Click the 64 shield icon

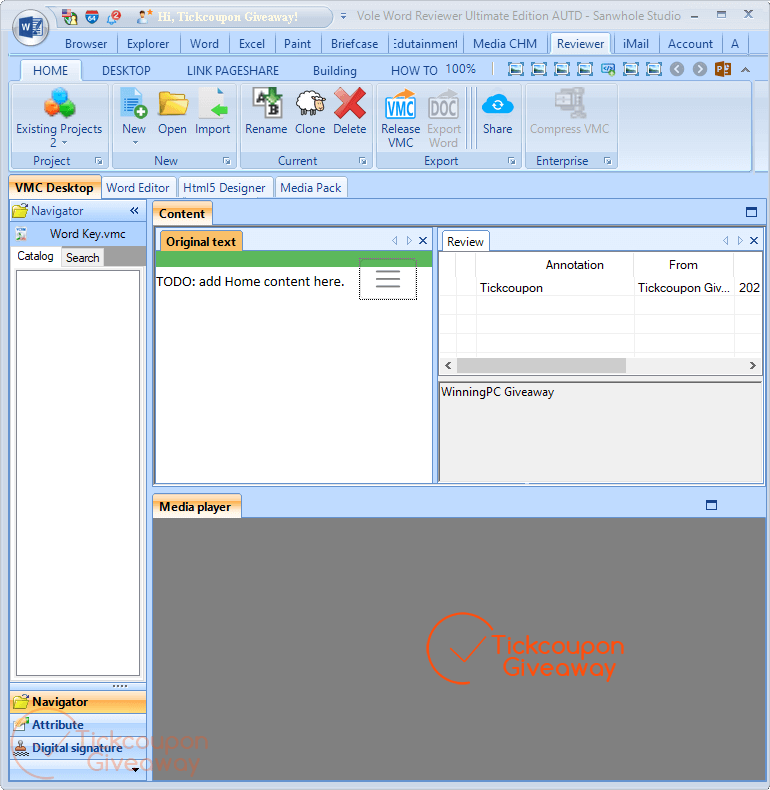tap(92, 17)
